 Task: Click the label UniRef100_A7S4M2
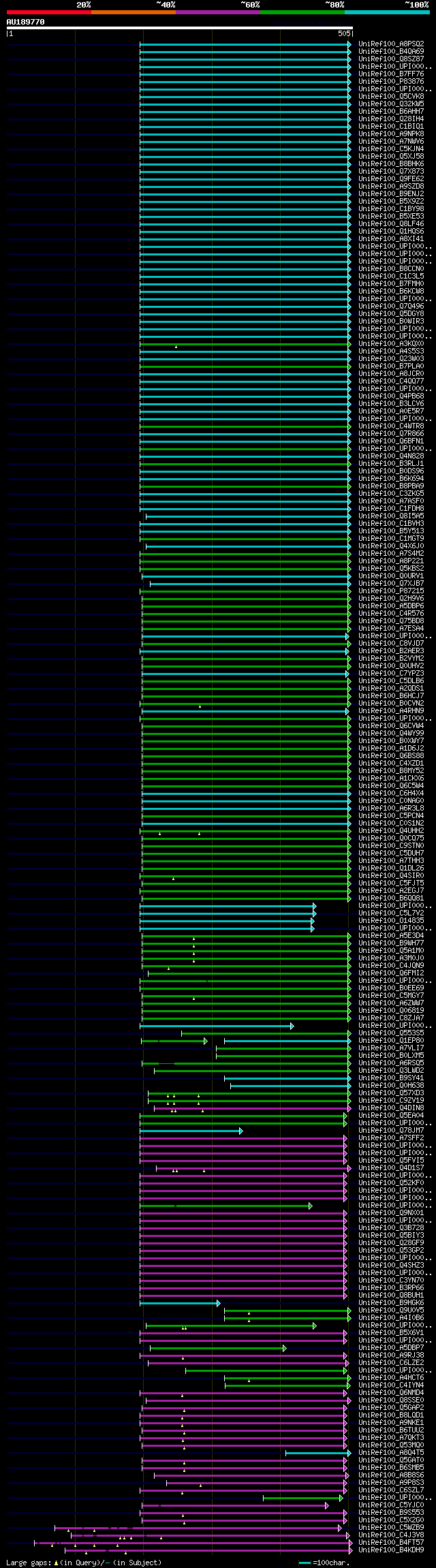click(x=391, y=554)
